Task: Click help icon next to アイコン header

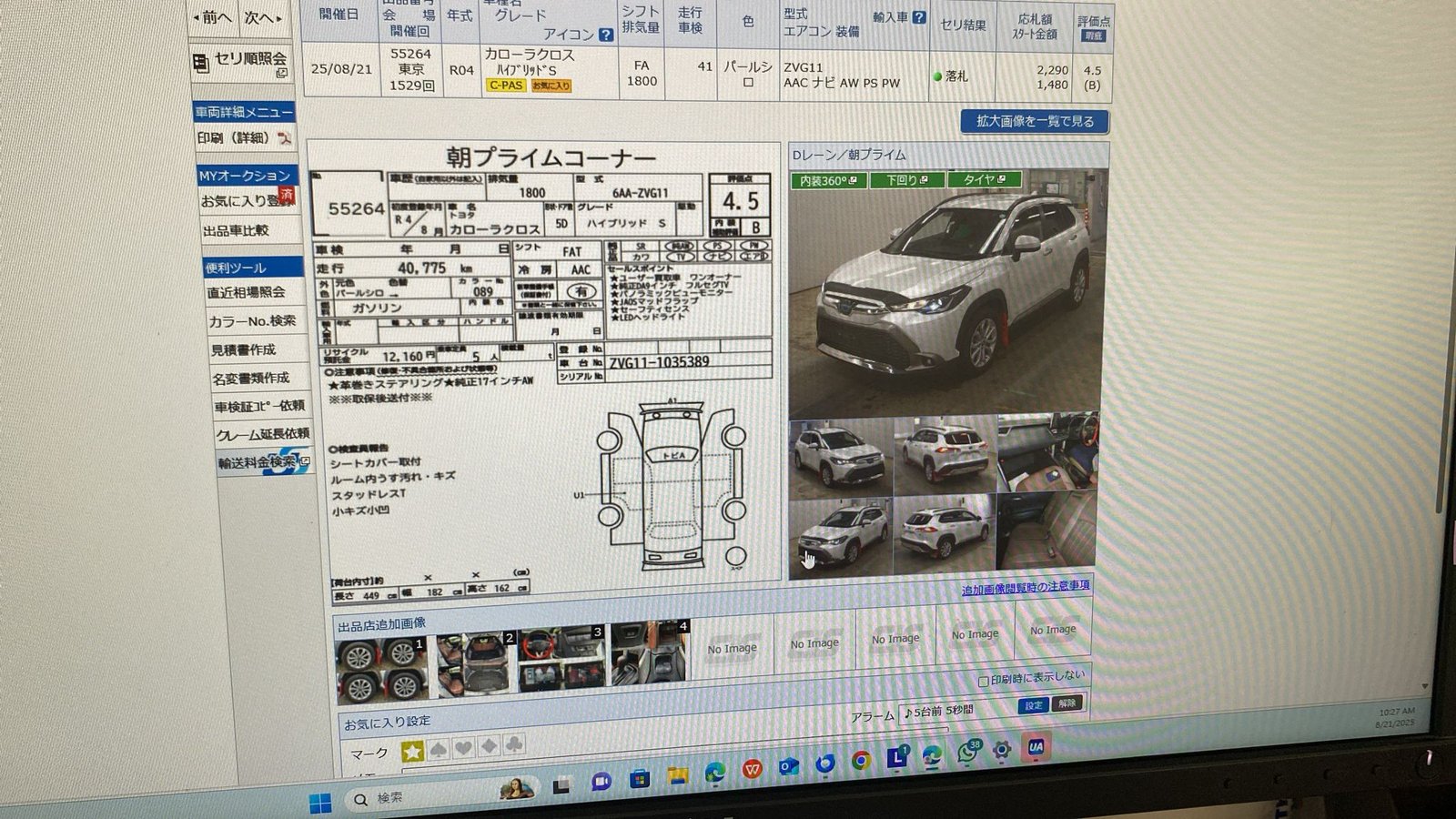Action: (x=606, y=35)
